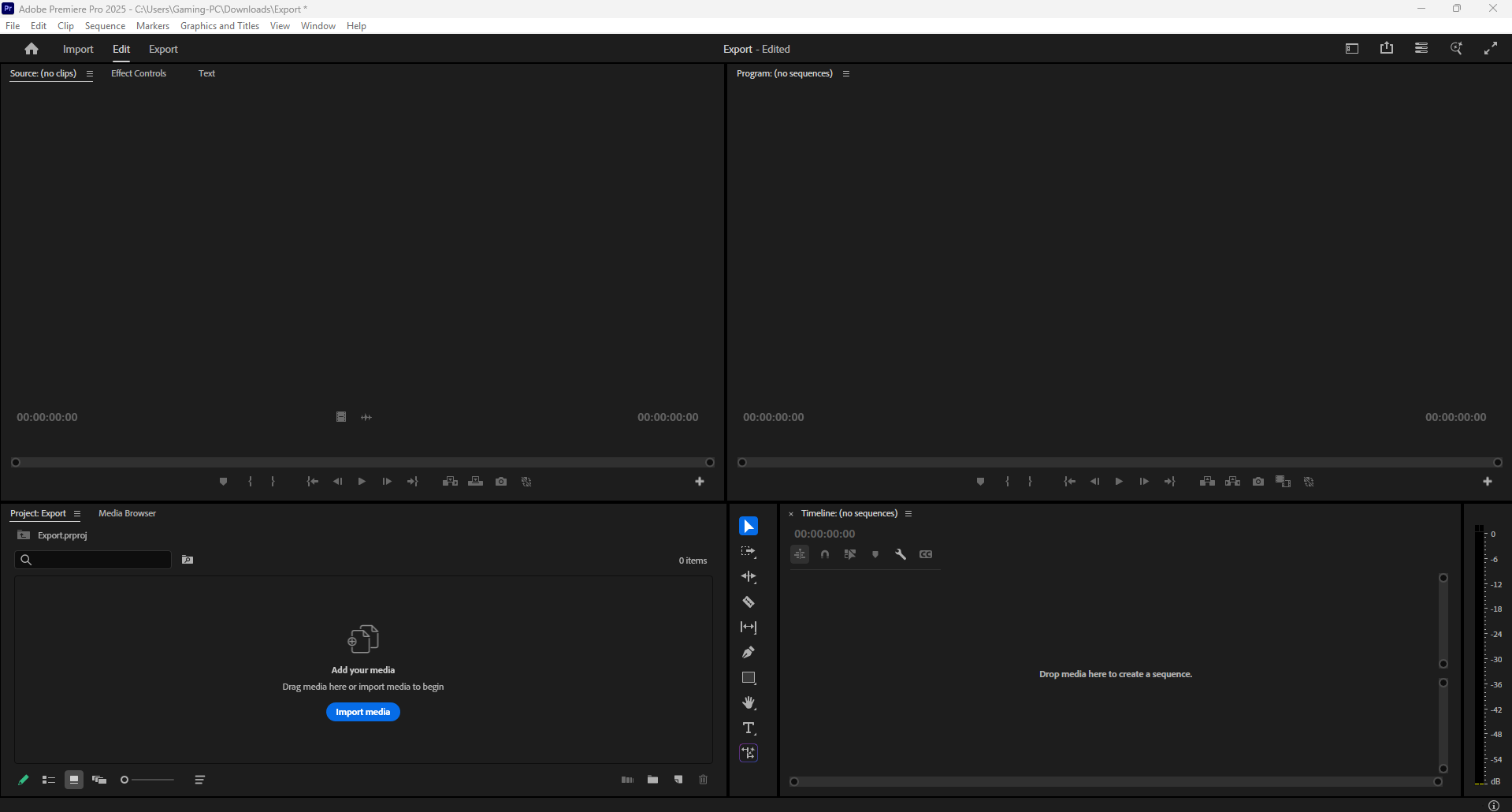
Task: Click the Quick Export share icon
Action: pos(1386,49)
